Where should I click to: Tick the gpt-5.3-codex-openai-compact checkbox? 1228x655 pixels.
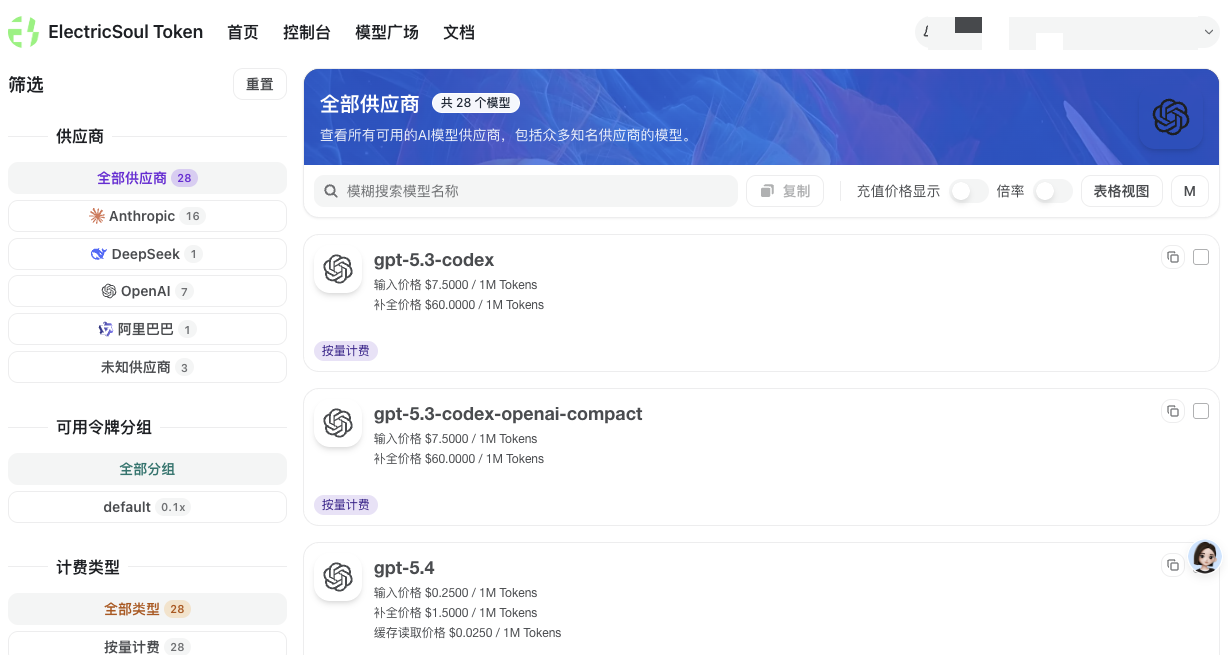[x=1201, y=411]
